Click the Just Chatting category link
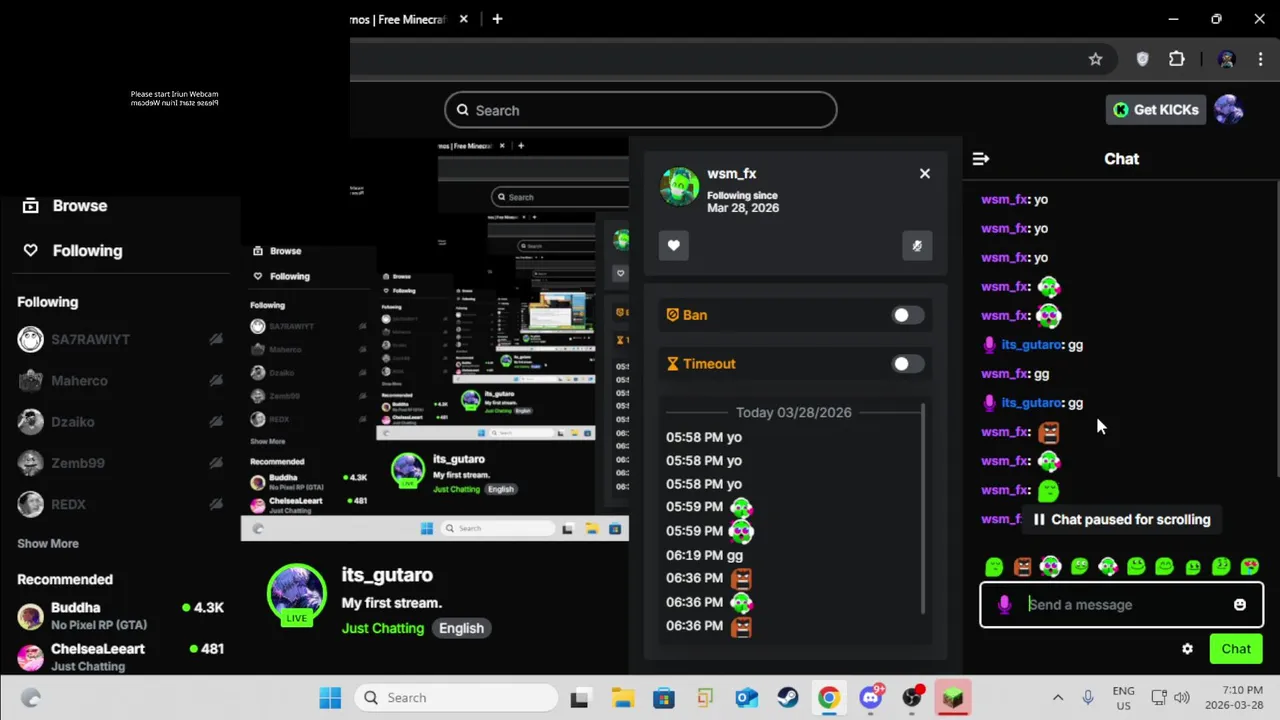The width and height of the screenshot is (1280, 720). (x=383, y=628)
